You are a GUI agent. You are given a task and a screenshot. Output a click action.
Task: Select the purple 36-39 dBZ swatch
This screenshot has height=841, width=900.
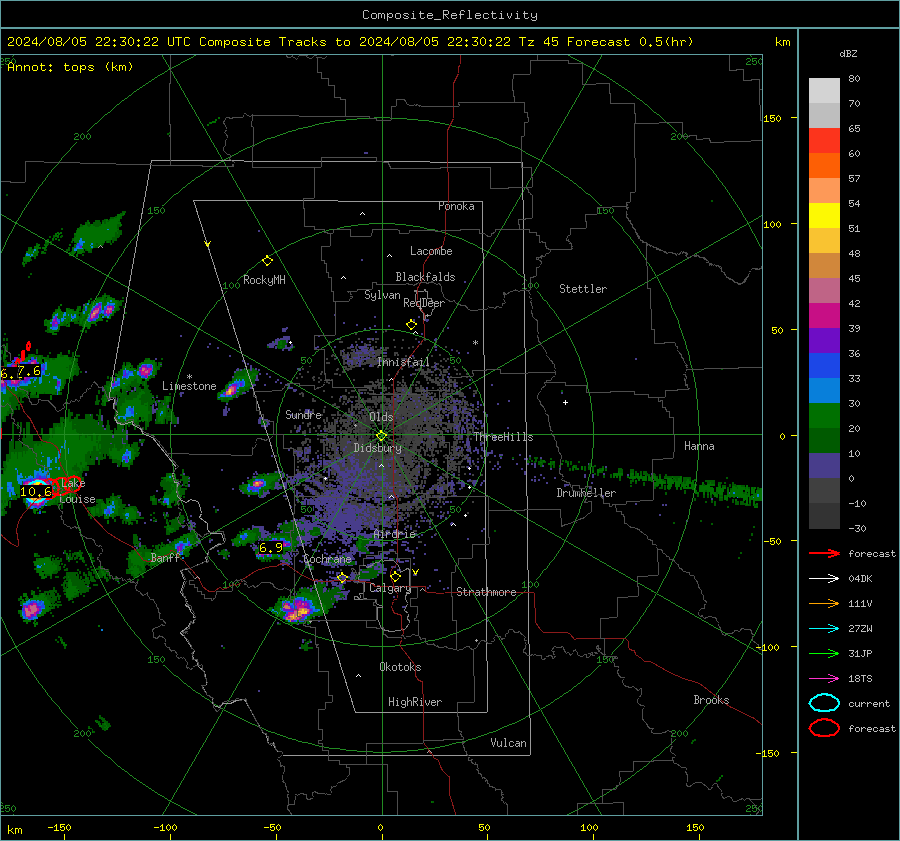point(824,341)
